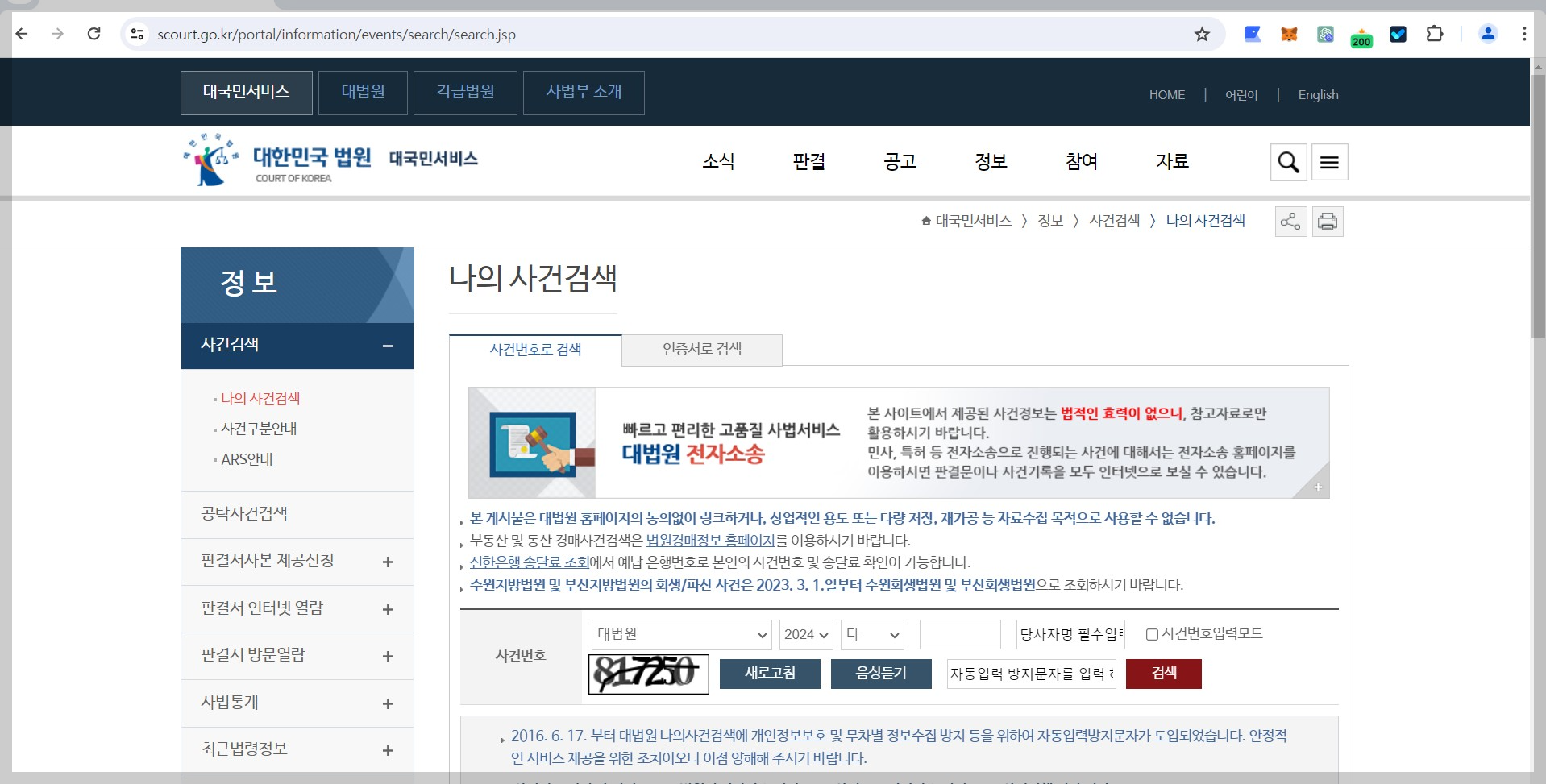Click 나의 사건검색 sidebar link
Screen dimensions: 1546x784
coord(260,399)
